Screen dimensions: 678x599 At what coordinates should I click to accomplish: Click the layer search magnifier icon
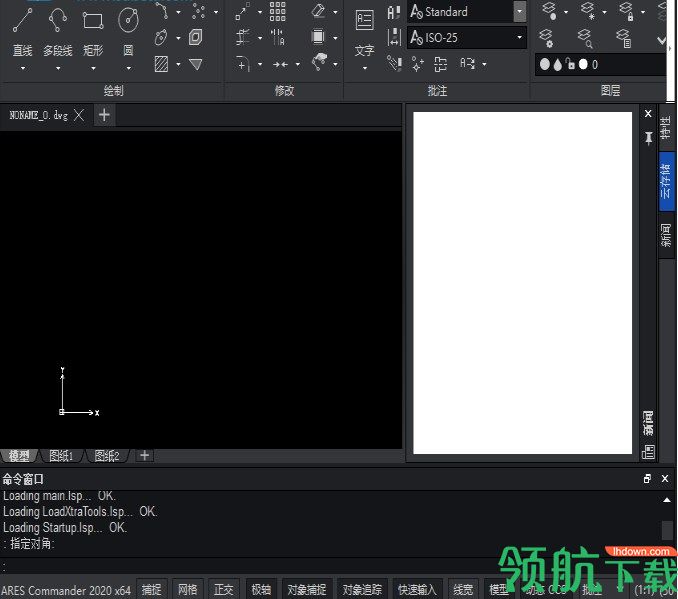tap(585, 38)
